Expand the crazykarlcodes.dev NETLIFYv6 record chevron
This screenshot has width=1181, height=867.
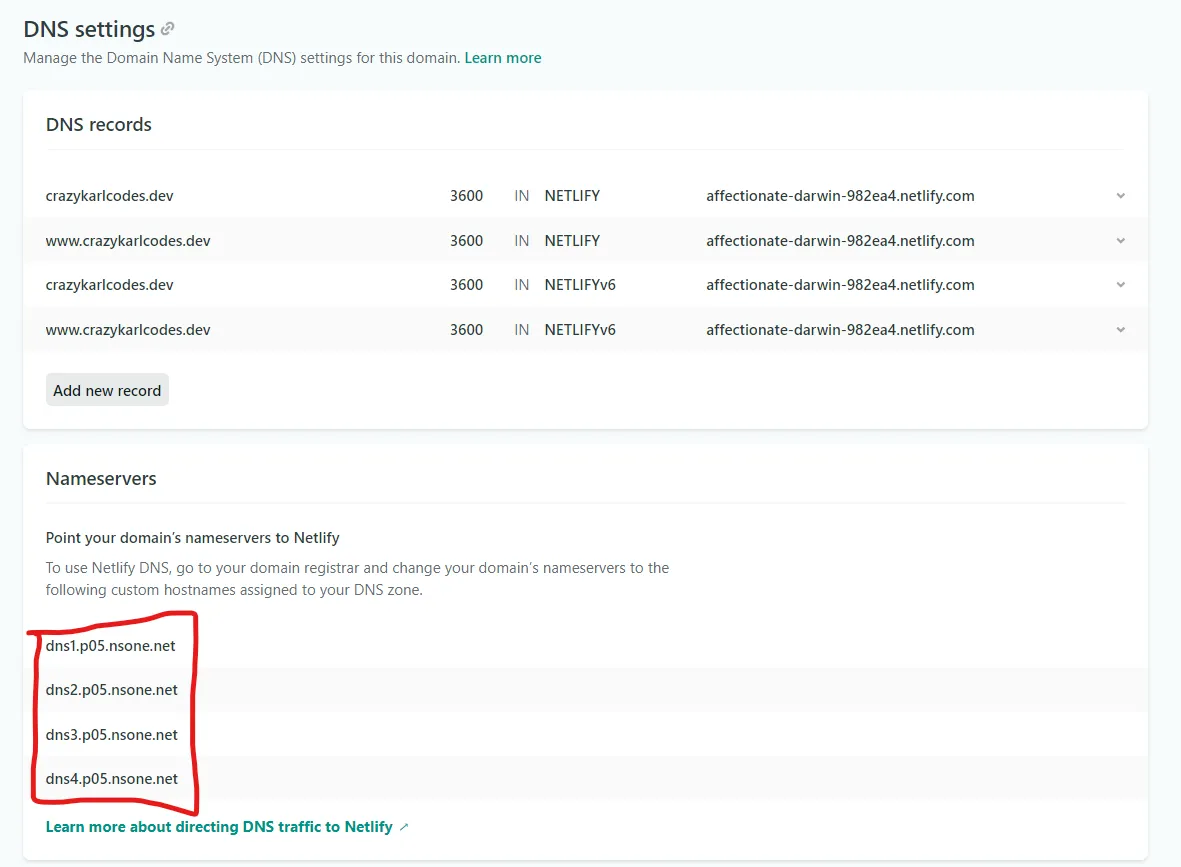coord(1121,285)
